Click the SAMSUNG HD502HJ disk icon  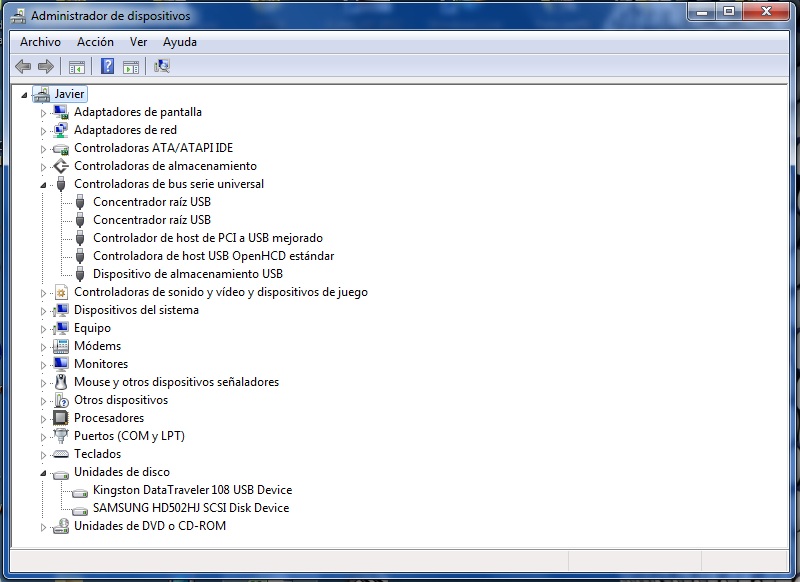[x=80, y=510]
